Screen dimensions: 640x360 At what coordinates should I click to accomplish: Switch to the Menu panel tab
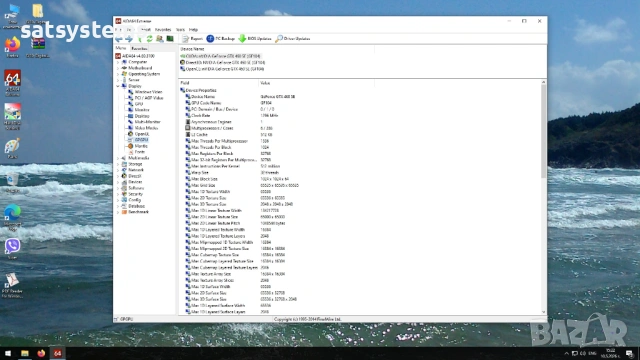pyautogui.click(x=121, y=48)
